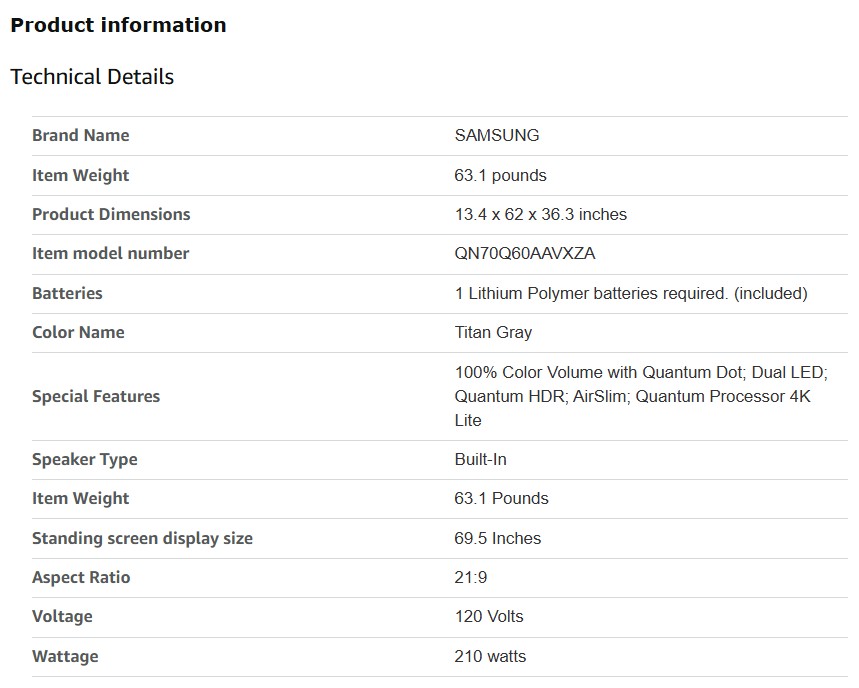Select the 21:9 aspect ratio value

pyautogui.click(x=471, y=577)
